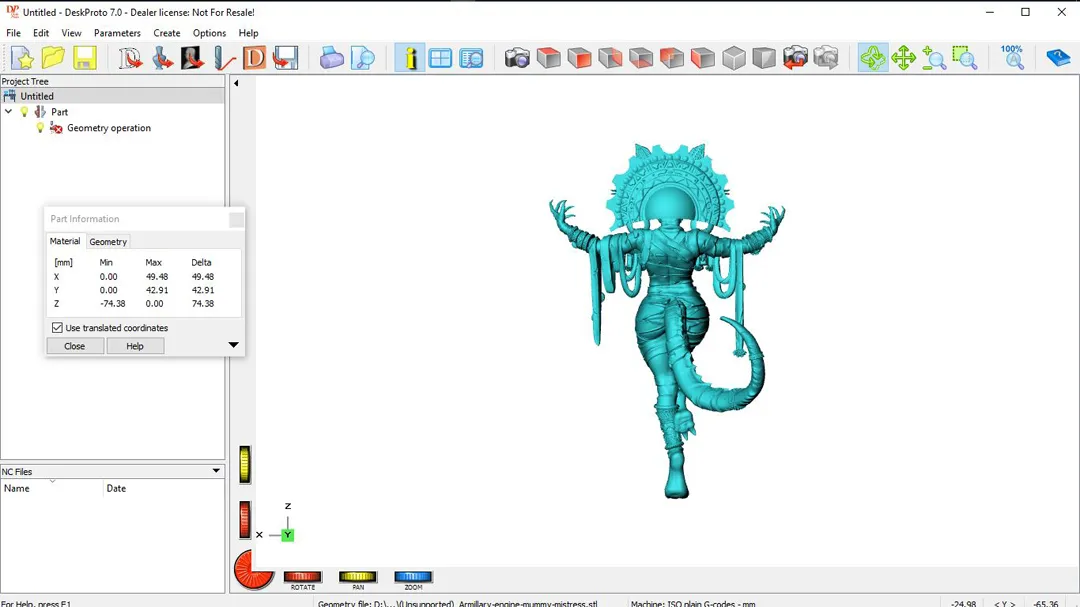The height and width of the screenshot is (607, 1080).
Task: Click the green Y axis indicator box
Action: click(288, 535)
